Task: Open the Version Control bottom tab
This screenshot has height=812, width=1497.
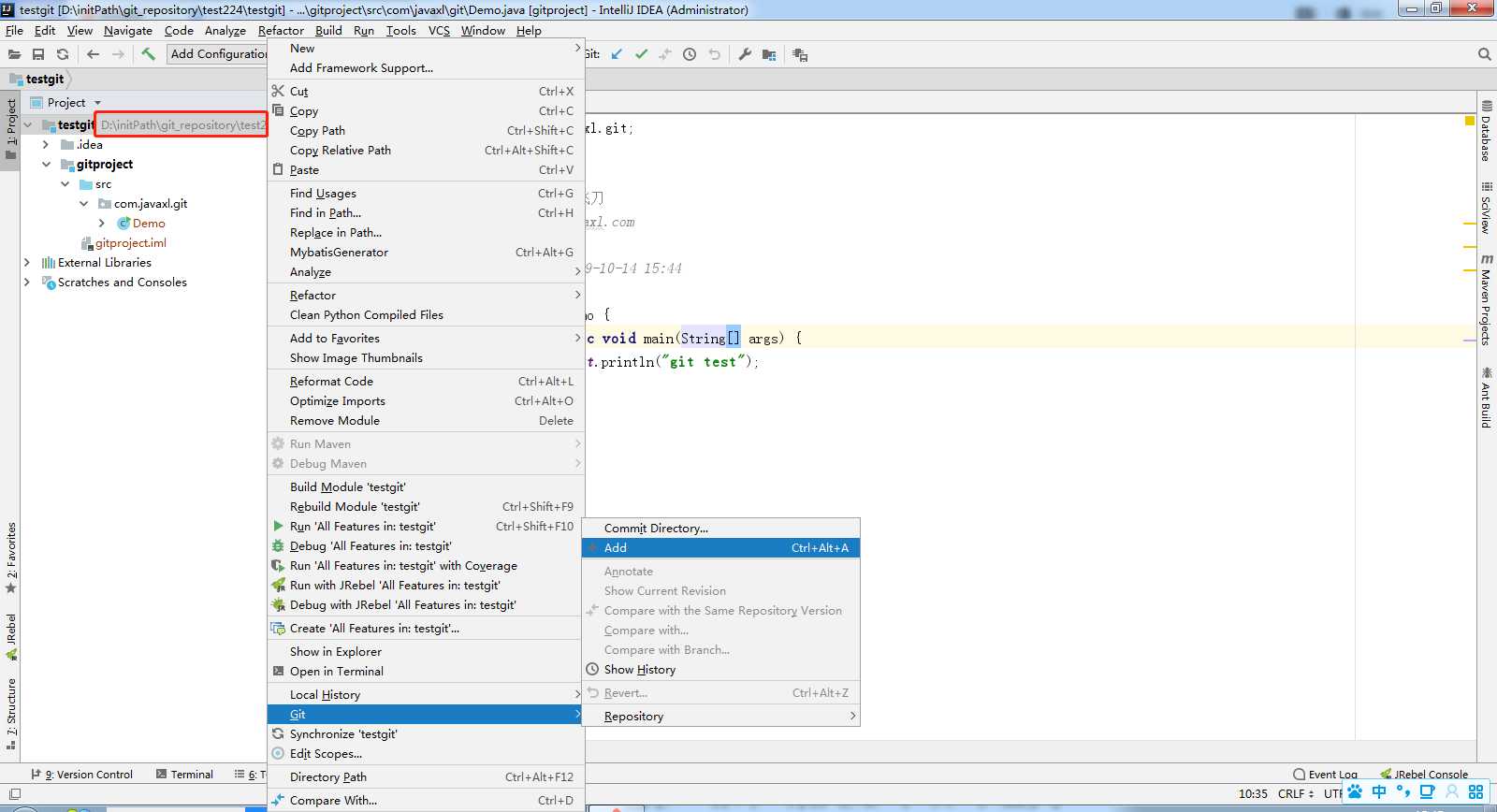Action: [82, 775]
